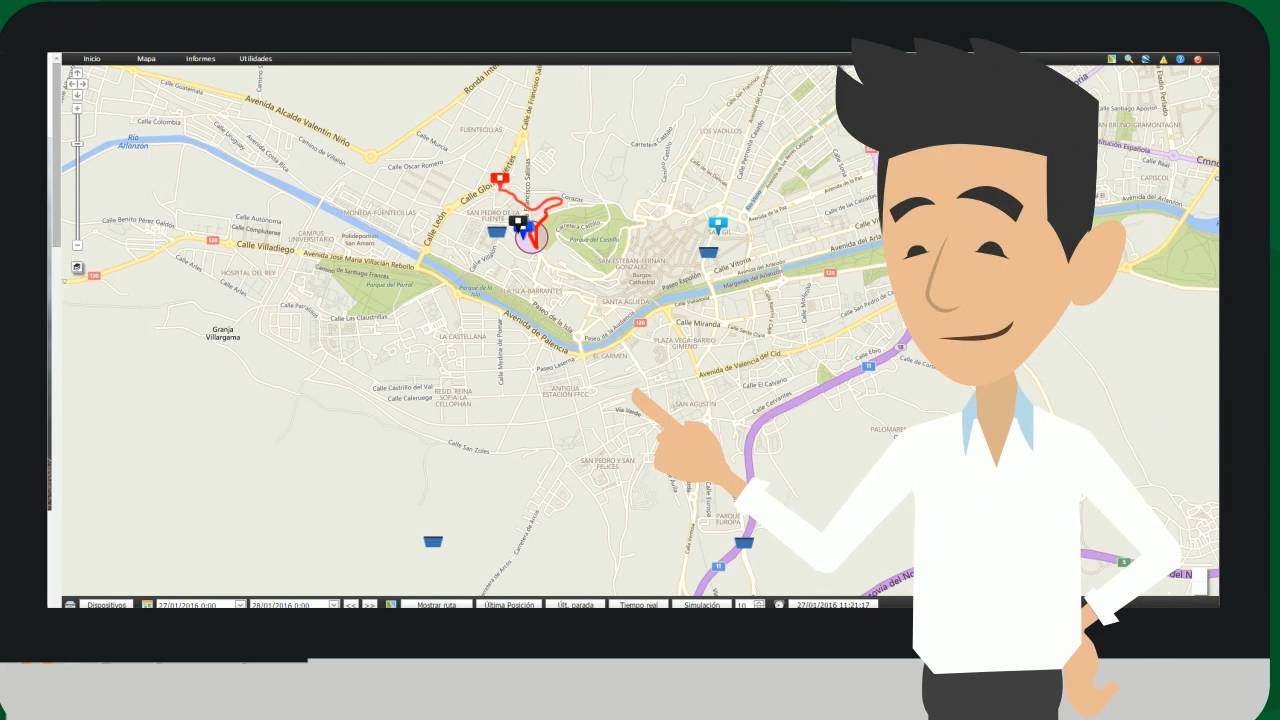
Task: Open the blue help icon
Action: (x=1180, y=59)
